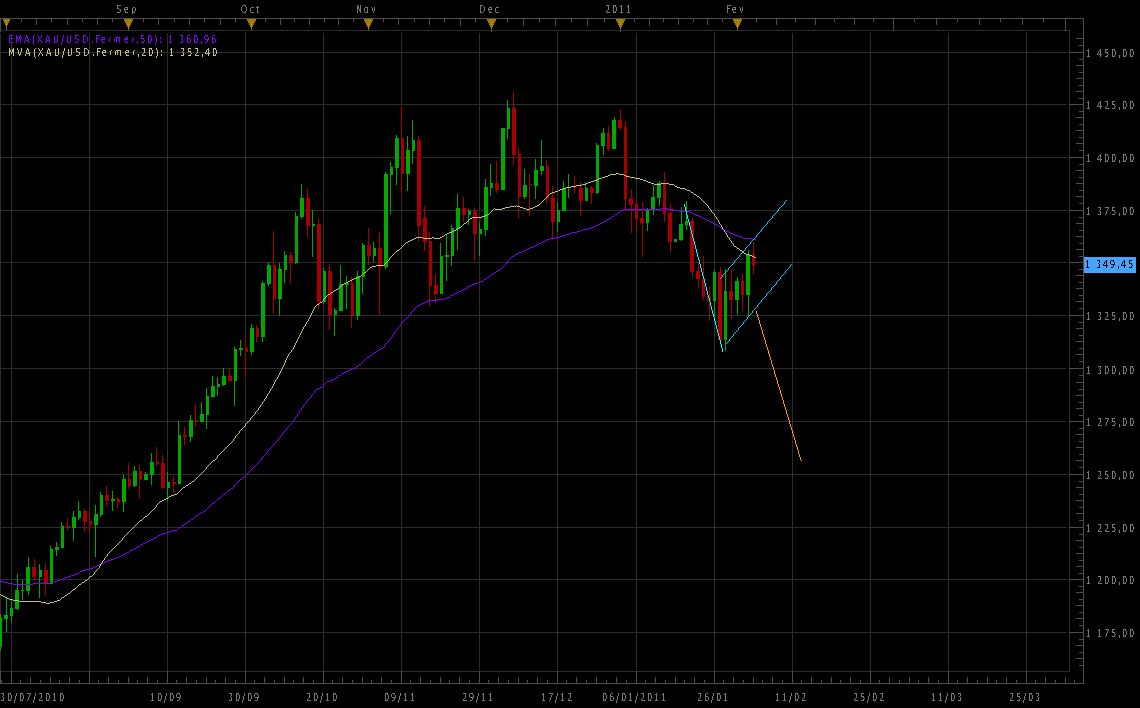Image resolution: width=1140 pixels, height=708 pixels.
Task: Click the triangle marker under Oct
Action: [252, 25]
